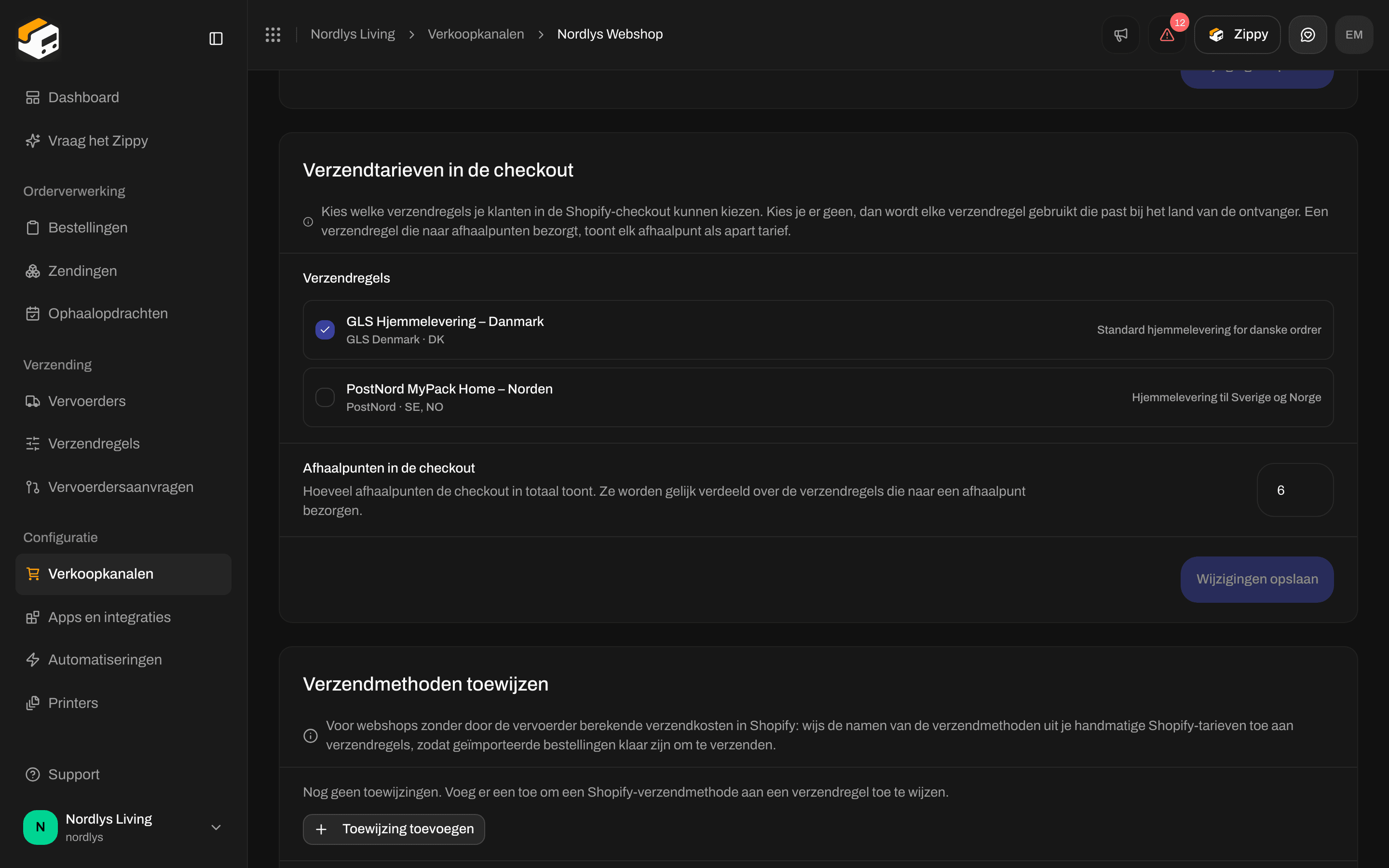Click the boxes icon for Zendingen

click(33, 271)
